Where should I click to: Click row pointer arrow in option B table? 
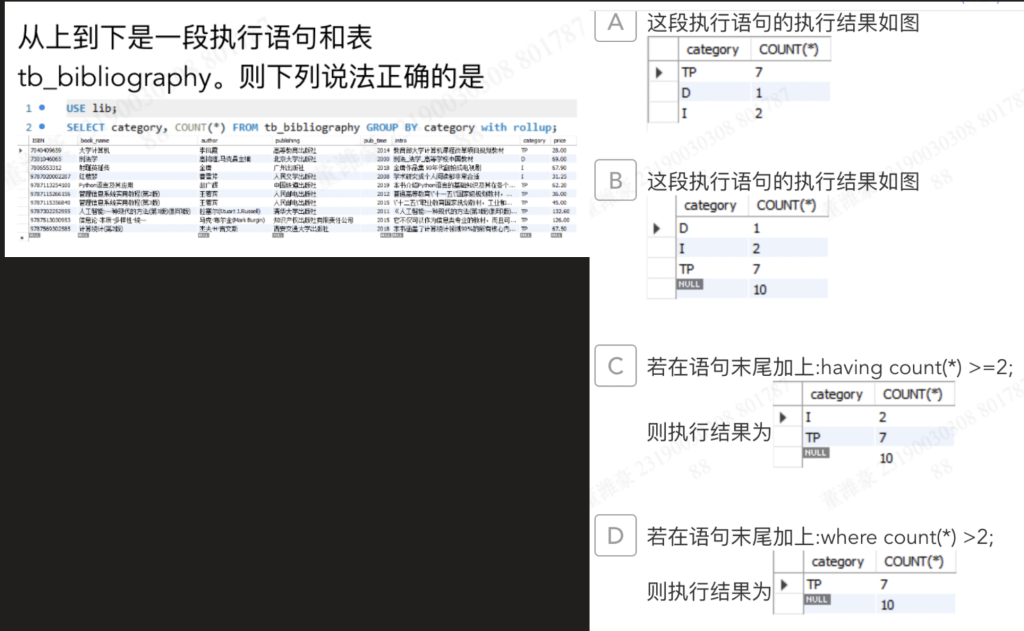[x=659, y=228]
